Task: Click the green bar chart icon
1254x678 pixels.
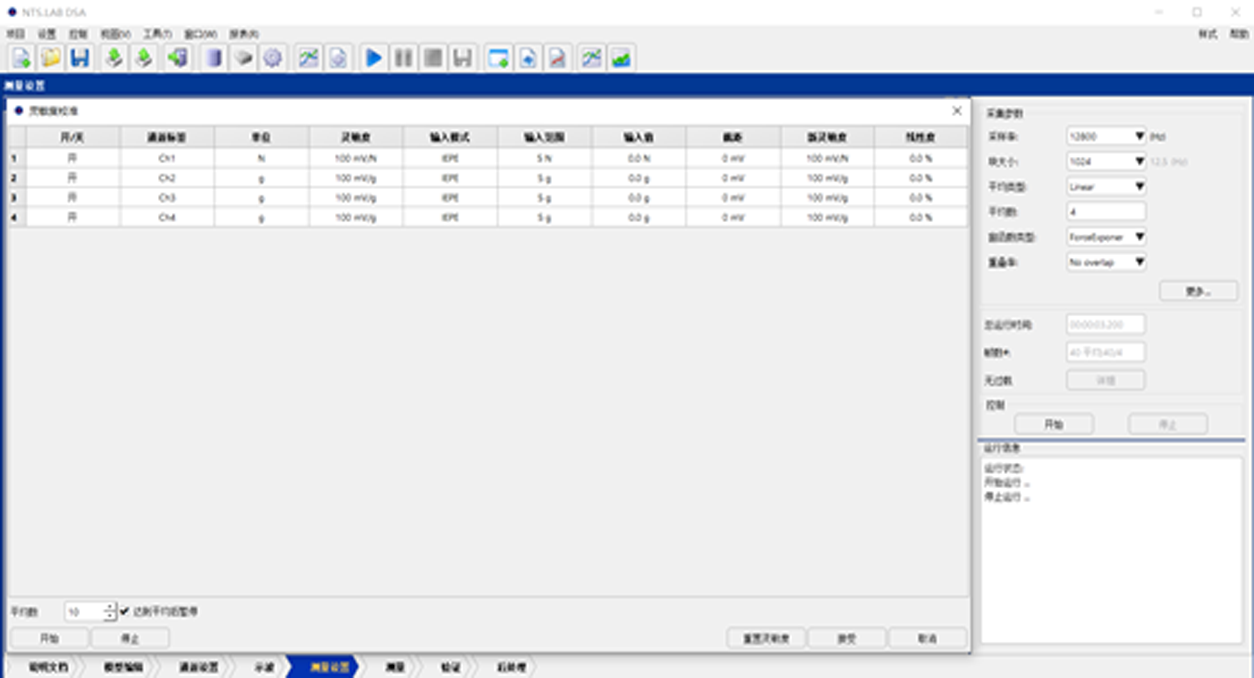Action: [621, 58]
